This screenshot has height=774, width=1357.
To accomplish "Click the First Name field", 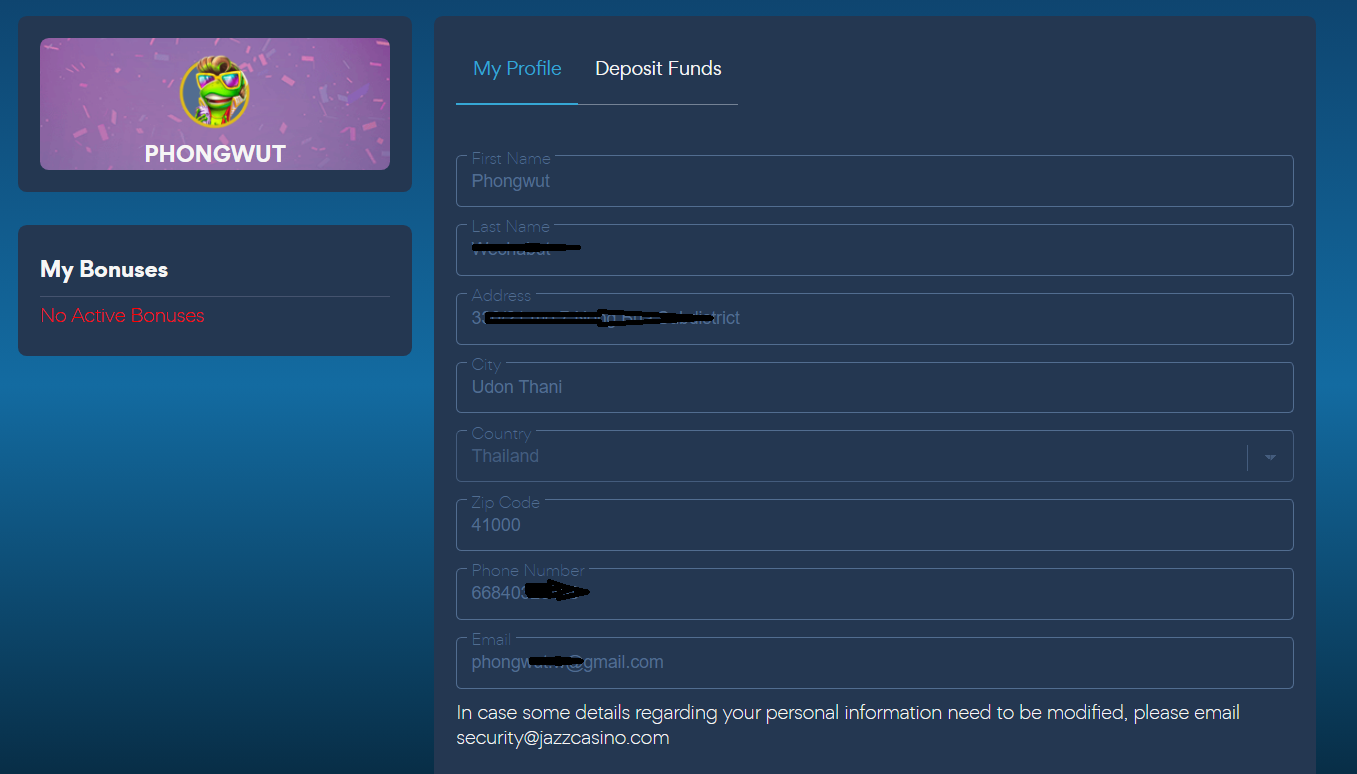I will tap(875, 181).
